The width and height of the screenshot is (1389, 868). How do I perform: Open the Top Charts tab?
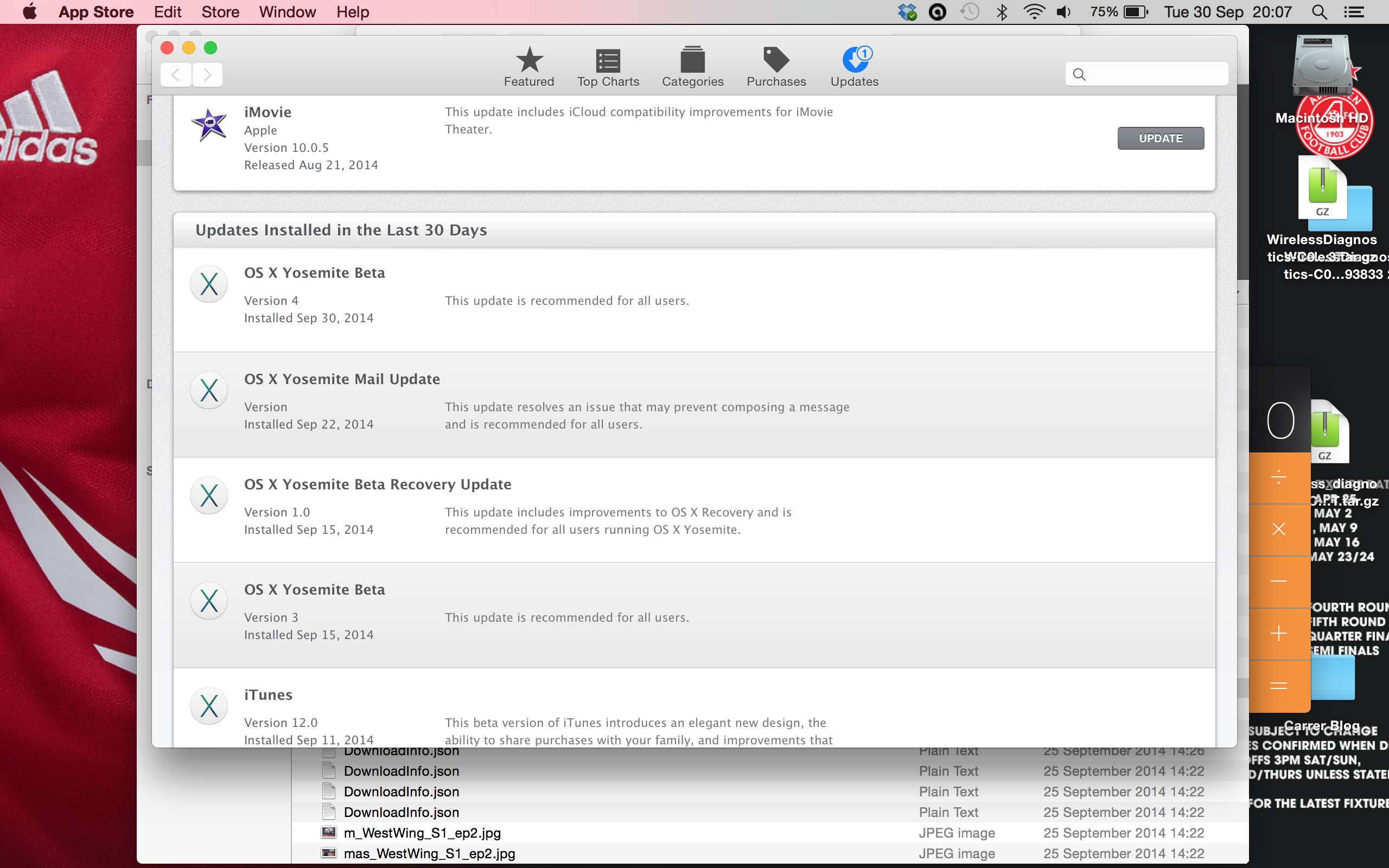[608, 67]
